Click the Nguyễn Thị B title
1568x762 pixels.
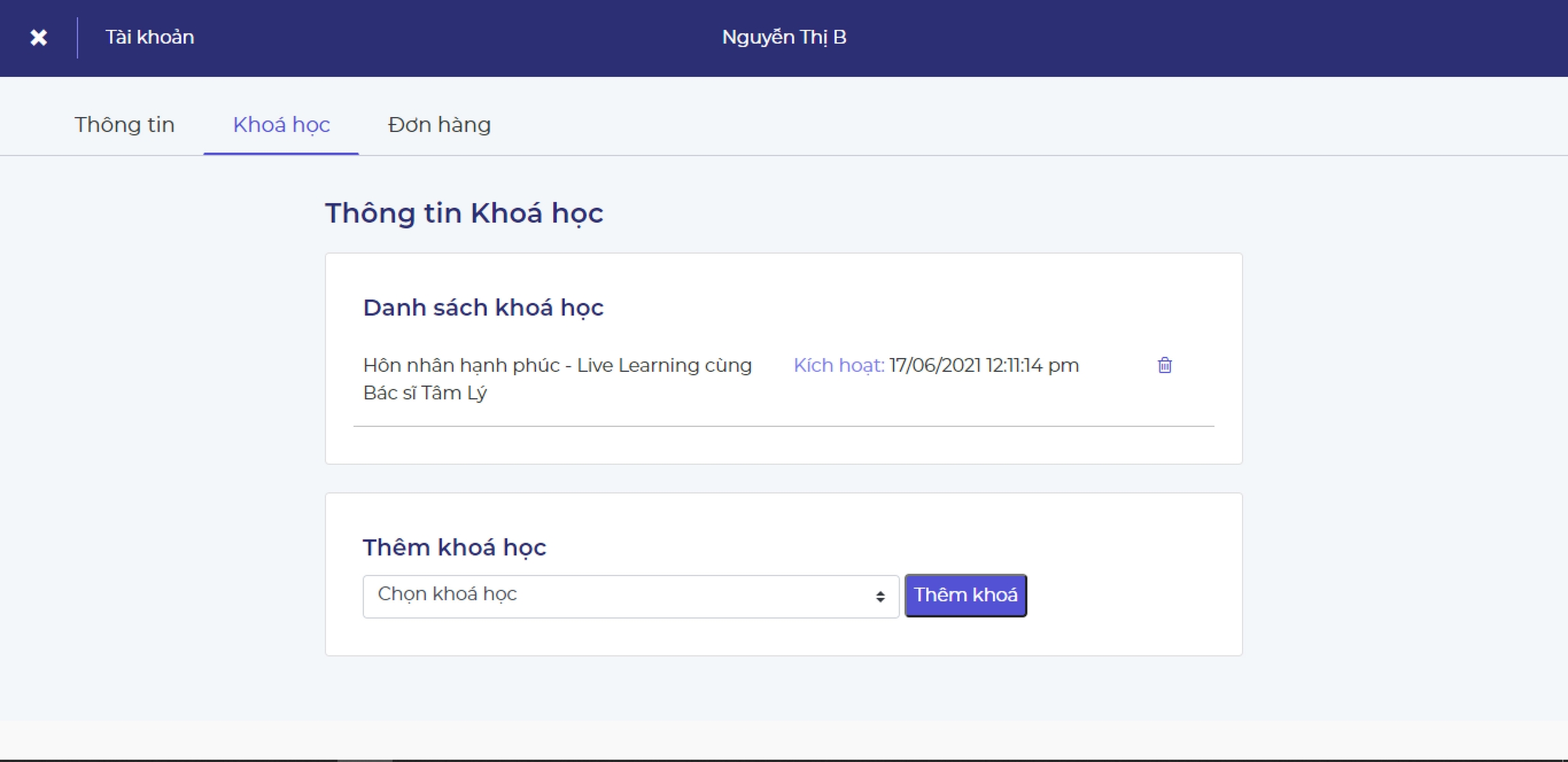pos(784,37)
